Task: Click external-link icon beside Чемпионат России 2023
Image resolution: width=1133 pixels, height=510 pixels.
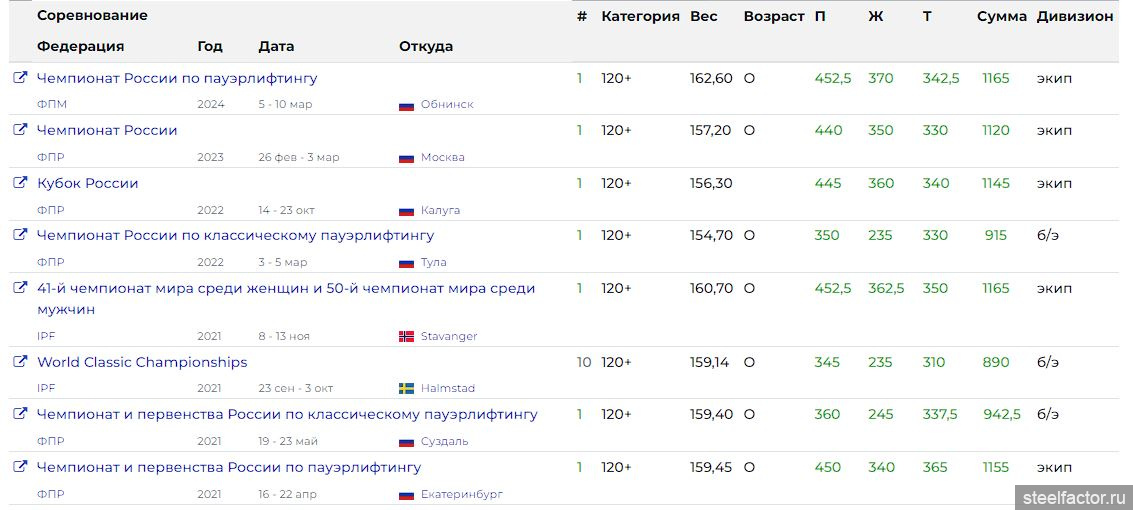Action: click(x=20, y=131)
